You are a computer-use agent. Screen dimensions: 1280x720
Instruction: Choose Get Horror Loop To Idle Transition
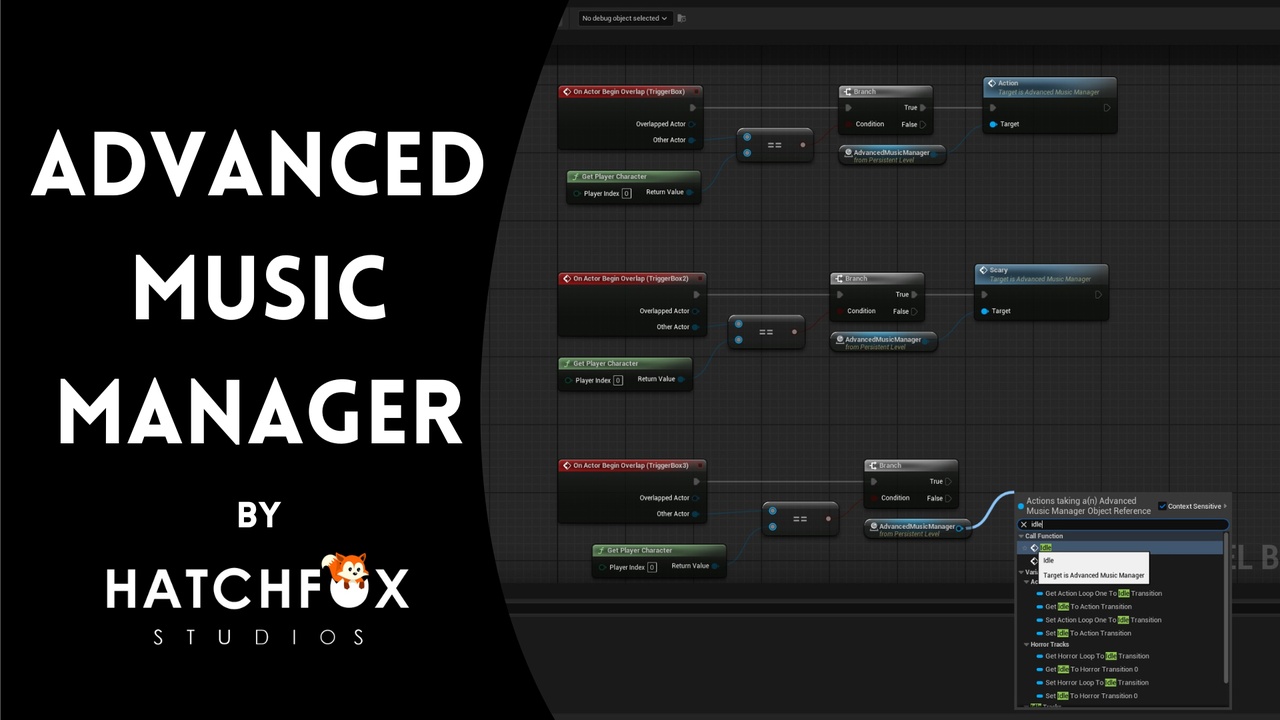(1097, 656)
